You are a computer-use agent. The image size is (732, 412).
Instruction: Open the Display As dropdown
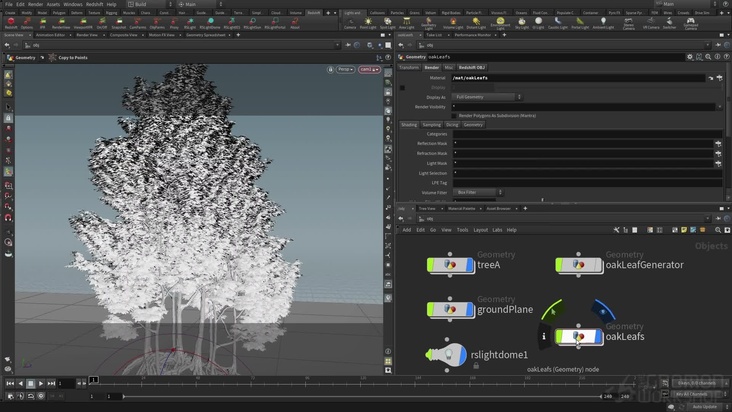click(x=487, y=97)
